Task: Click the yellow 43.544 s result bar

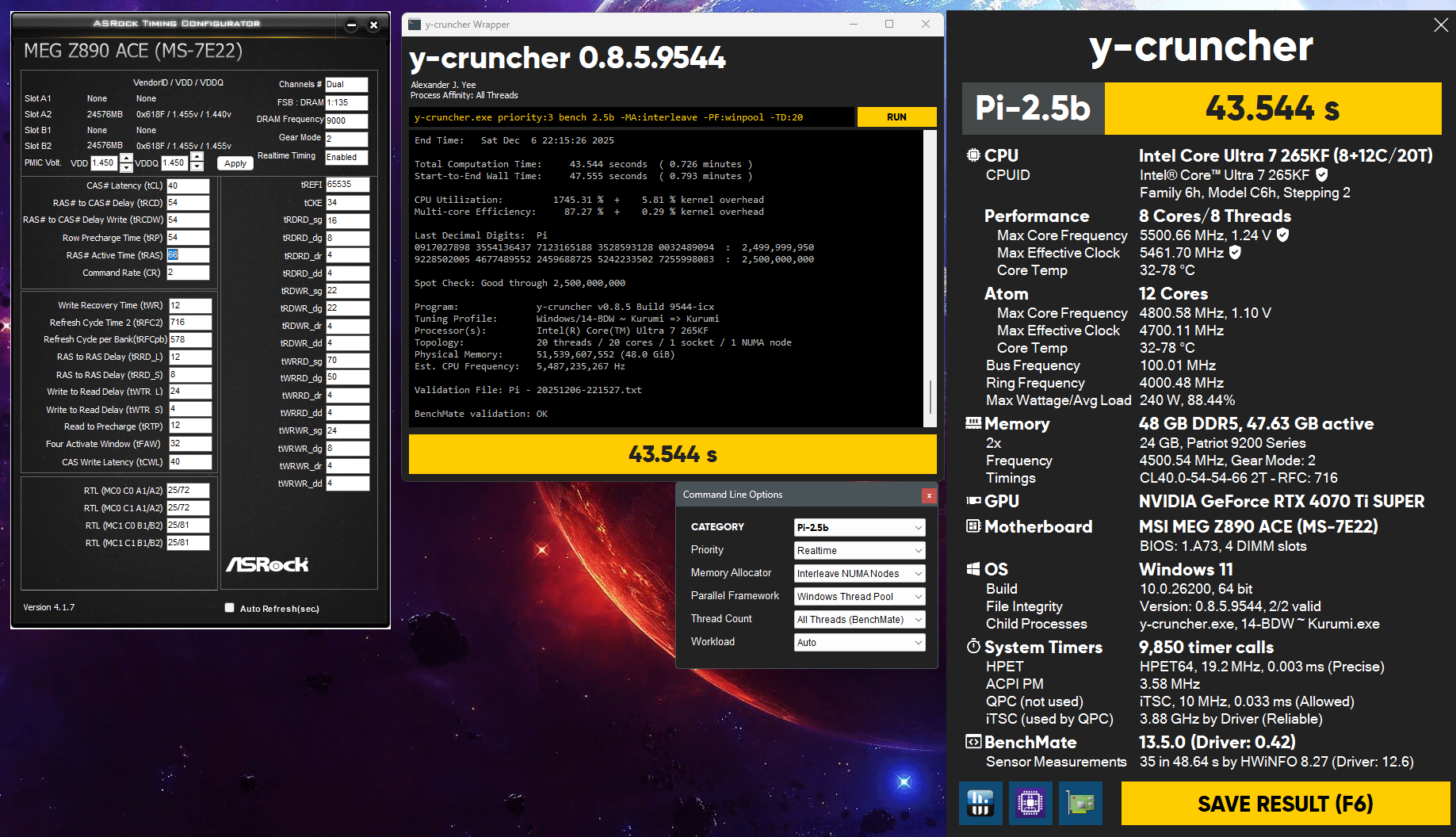Action: pyautogui.click(x=672, y=454)
